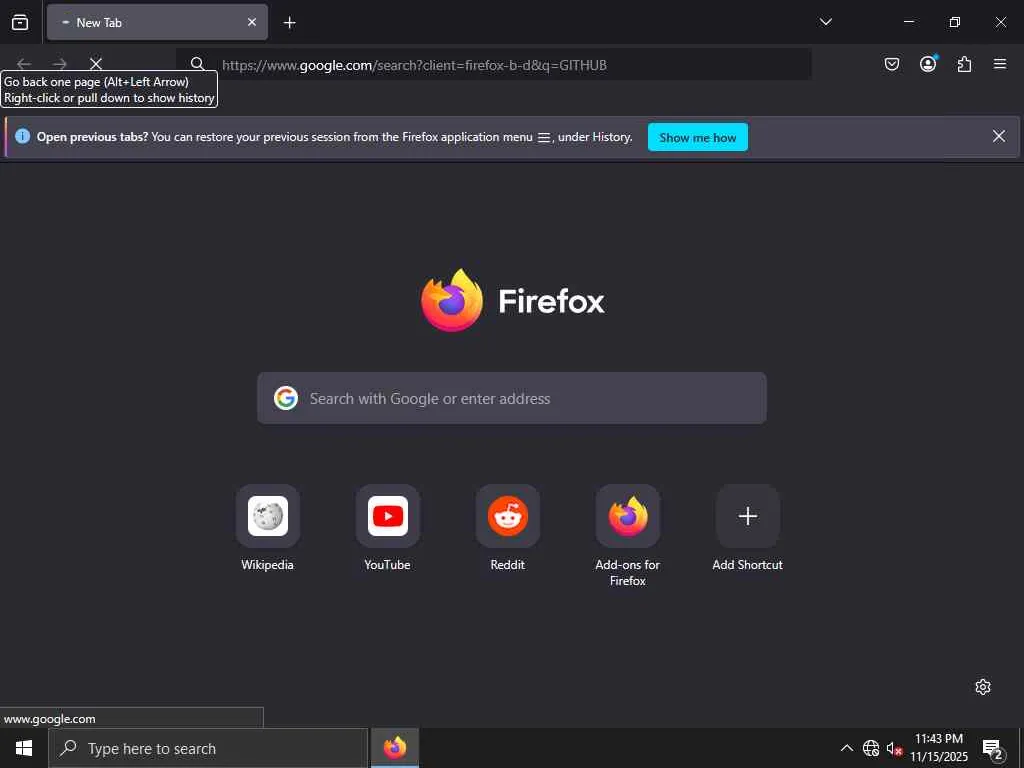Go forward one page arrow
The height and width of the screenshot is (768, 1024).
point(60,64)
